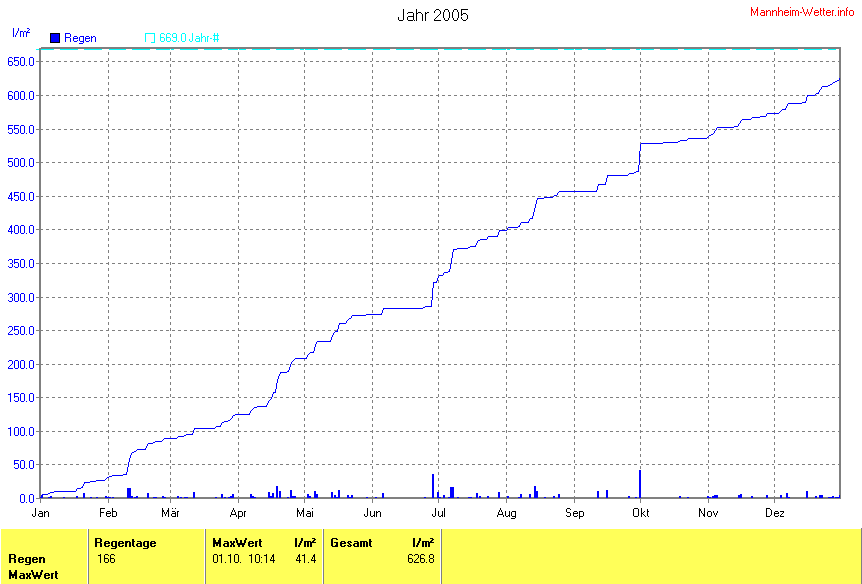Open the Mannheim-Wetter.info link
The height and width of the screenshot is (584, 862).
coord(802,11)
